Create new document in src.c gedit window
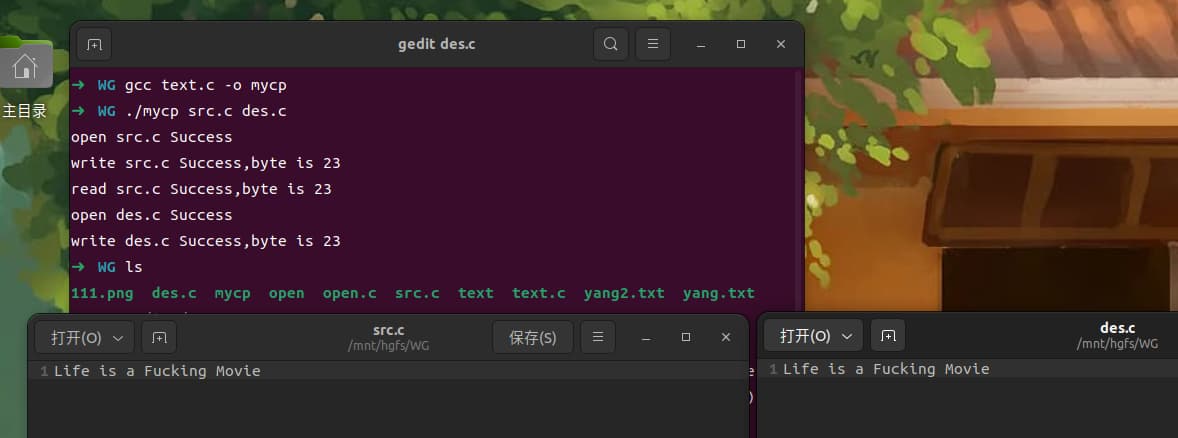This screenshot has height=438, width=1178. click(159, 338)
